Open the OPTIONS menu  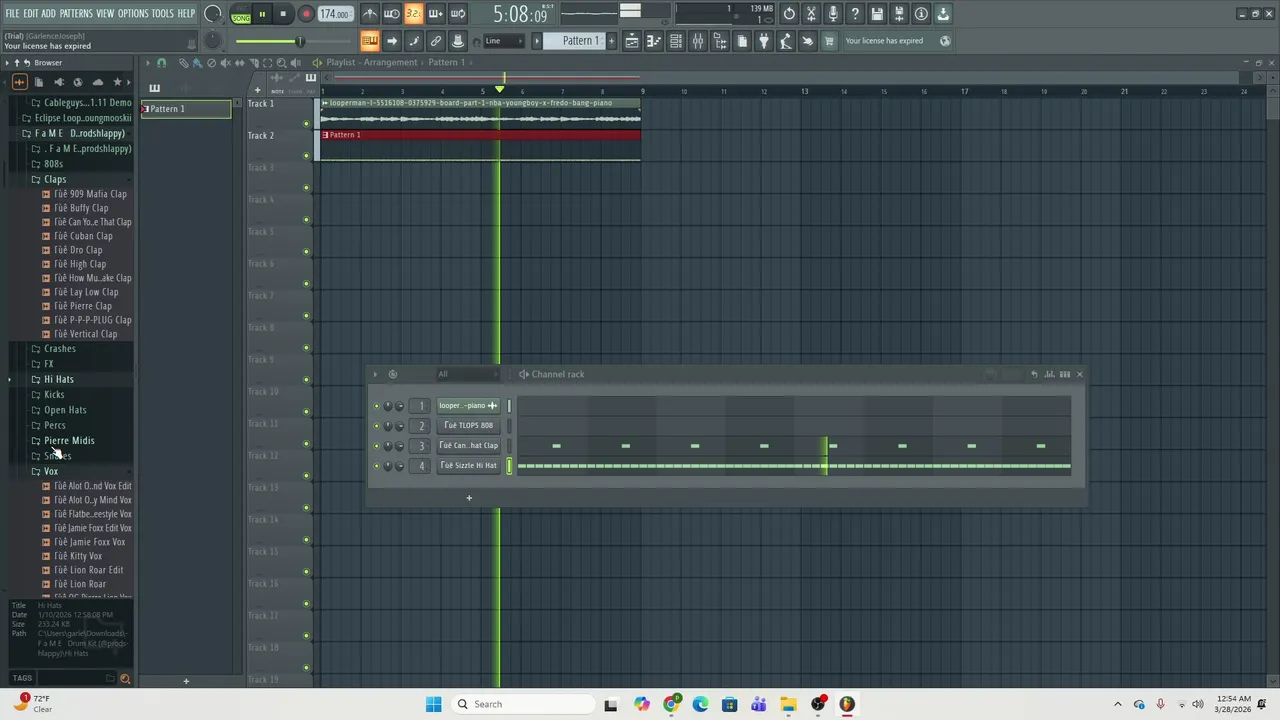pos(133,13)
